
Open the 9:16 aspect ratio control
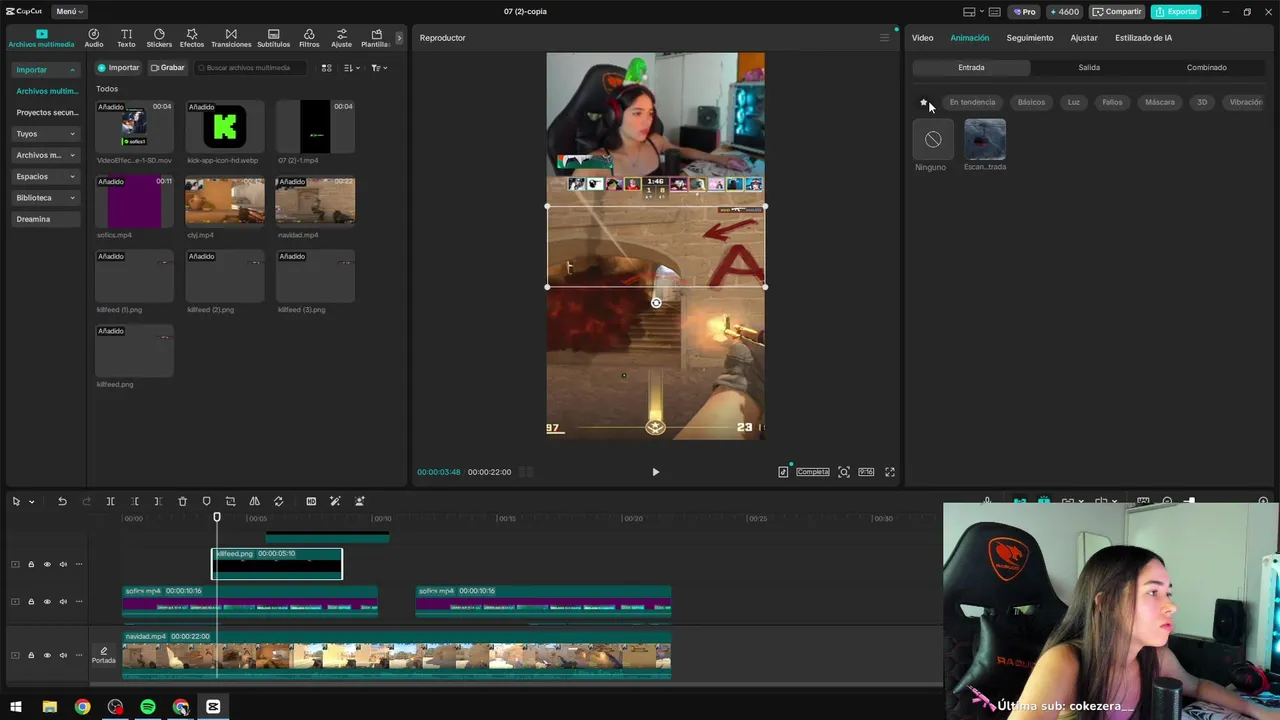click(866, 472)
